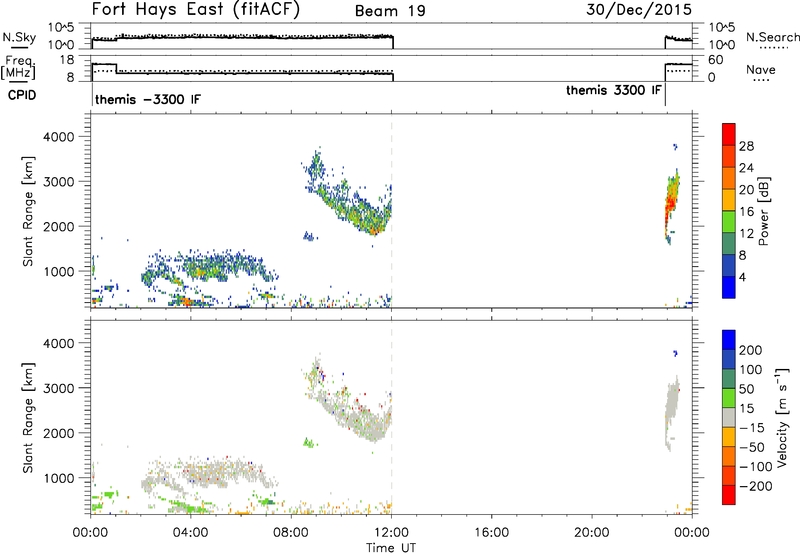Click the '60' tick on the Nave axis
Screen dimensions: 800x554
716,60
